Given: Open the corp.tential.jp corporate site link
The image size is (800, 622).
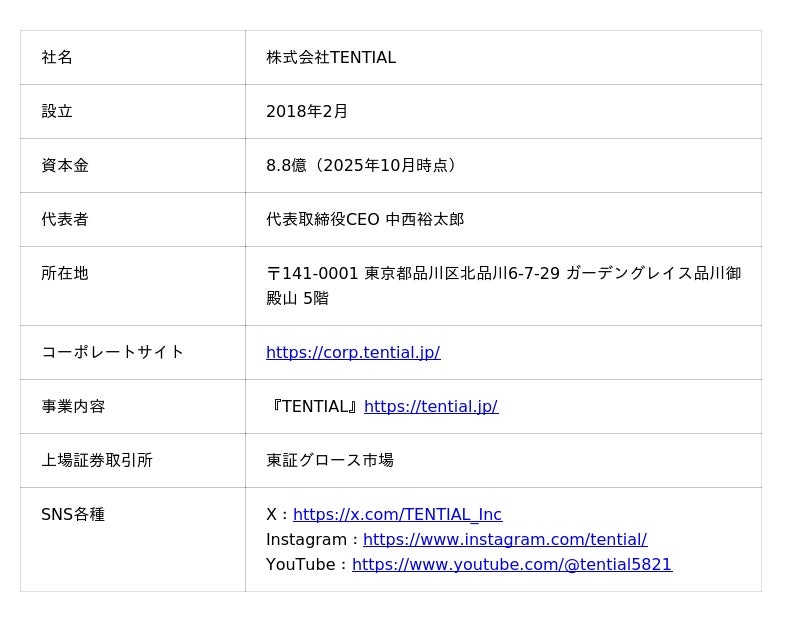Looking at the screenshot, I should tap(353, 352).
